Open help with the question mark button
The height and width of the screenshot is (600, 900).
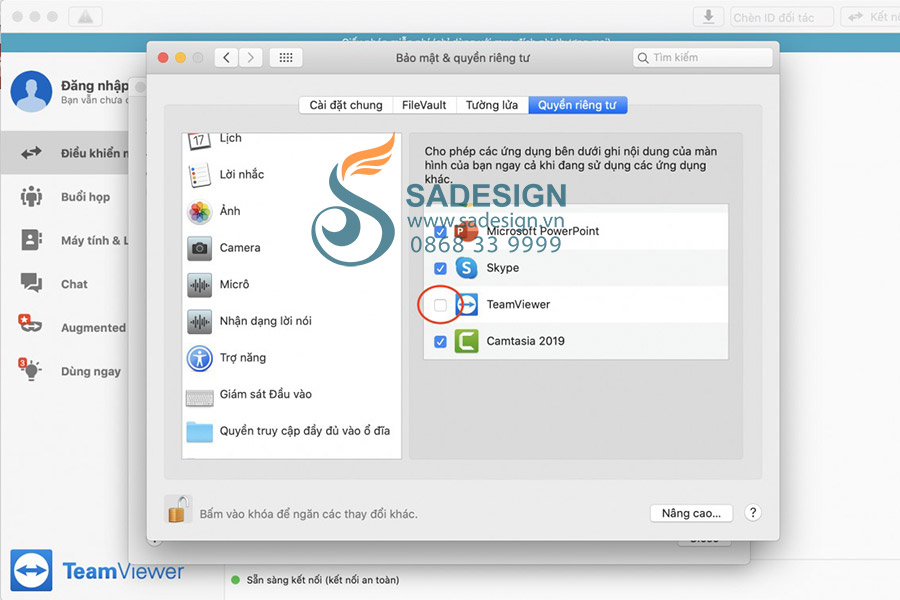[x=753, y=512]
